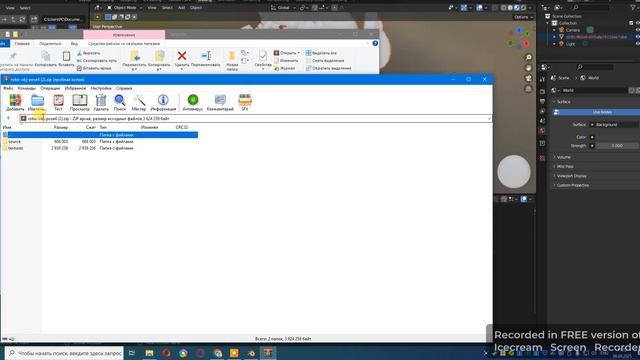Click the Вставить clipboard icon in Explorer ribbon
Viewport: 640px width, 360px height.
click(66, 56)
